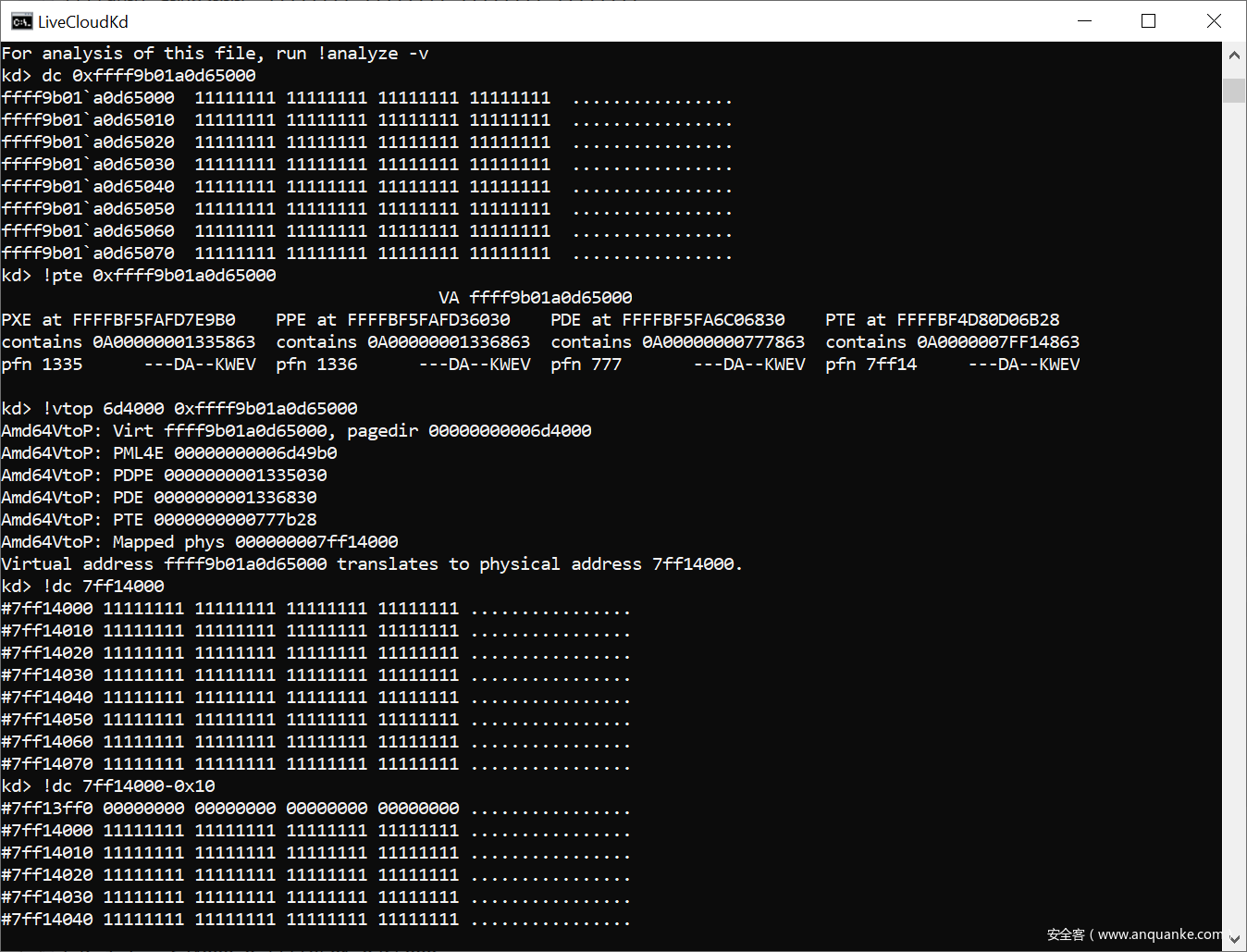Image resolution: width=1247 pixels, height=952 pixels.
Task: Click the 'pfn 7ff14' value
Action: 870,365
